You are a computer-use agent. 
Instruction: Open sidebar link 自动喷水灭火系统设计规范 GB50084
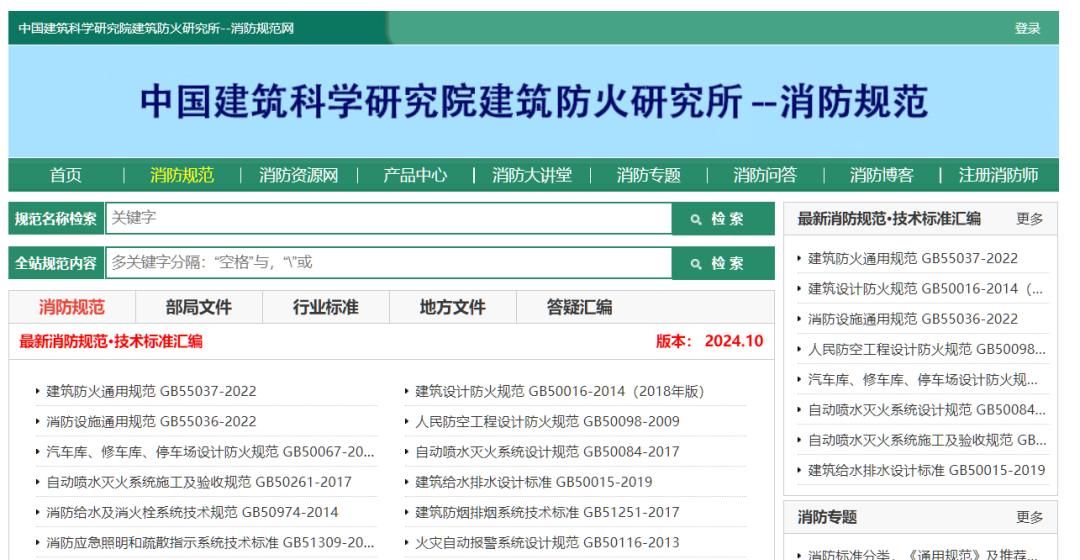pyautogui.click(x=926, y=410)
